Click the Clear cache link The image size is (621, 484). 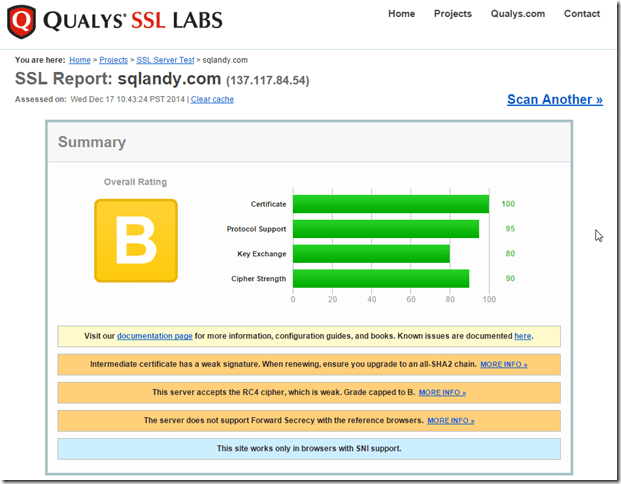(212, 99)
